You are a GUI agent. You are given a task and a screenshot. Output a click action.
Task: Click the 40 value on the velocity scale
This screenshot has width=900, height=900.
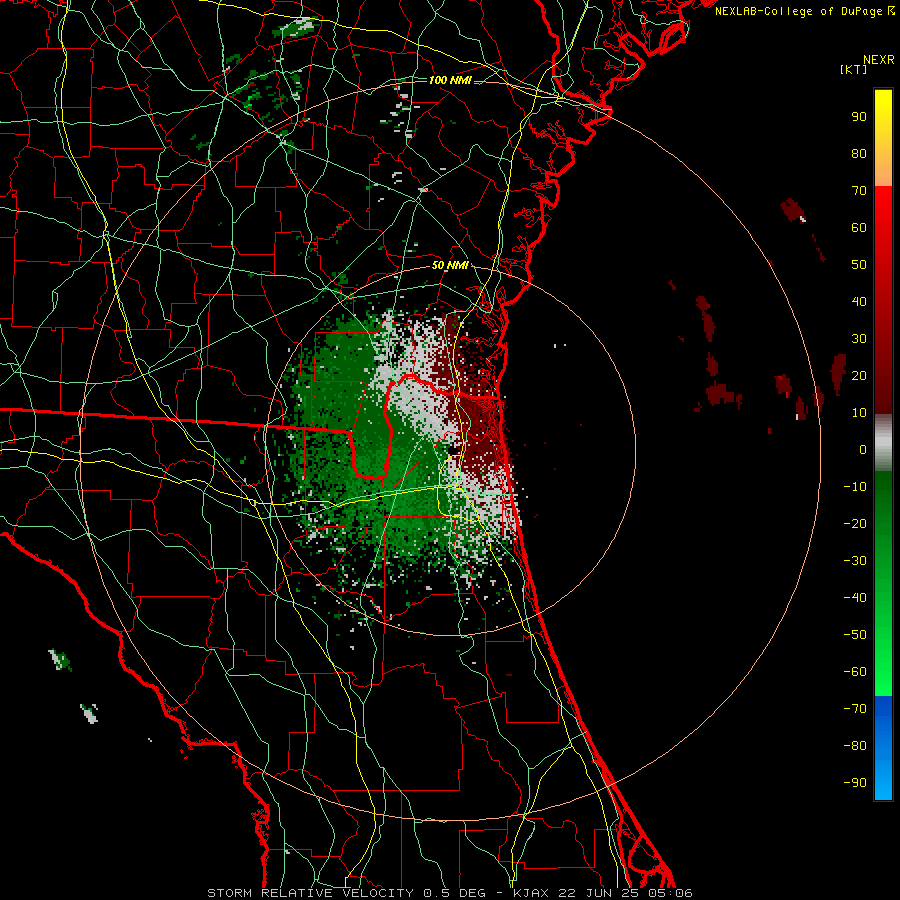(859, 301)
